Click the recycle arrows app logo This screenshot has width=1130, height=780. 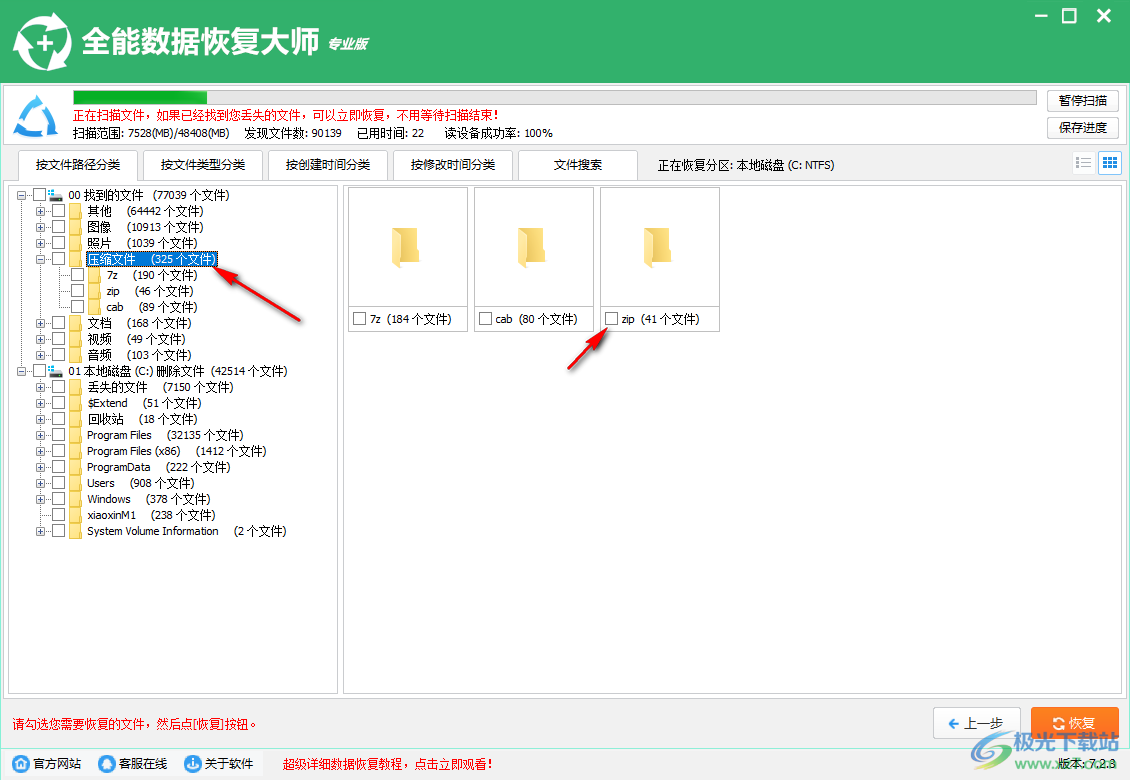pyautogui.click(x=43, y=42)
